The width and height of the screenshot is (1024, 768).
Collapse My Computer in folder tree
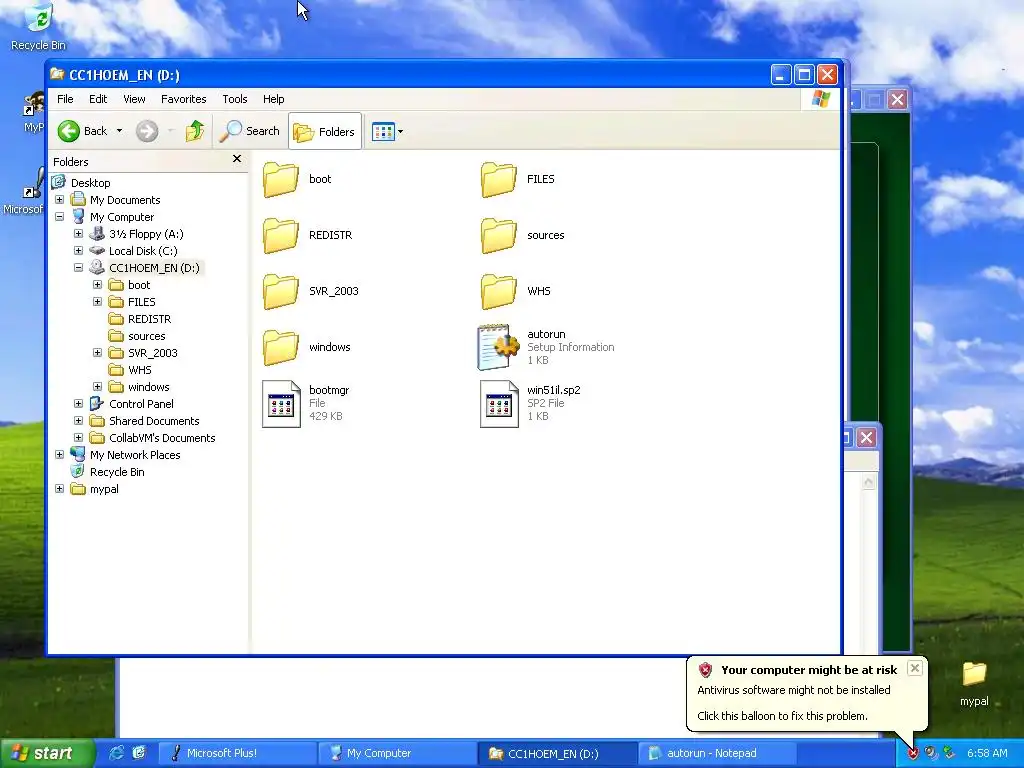(x=59, y=217)
